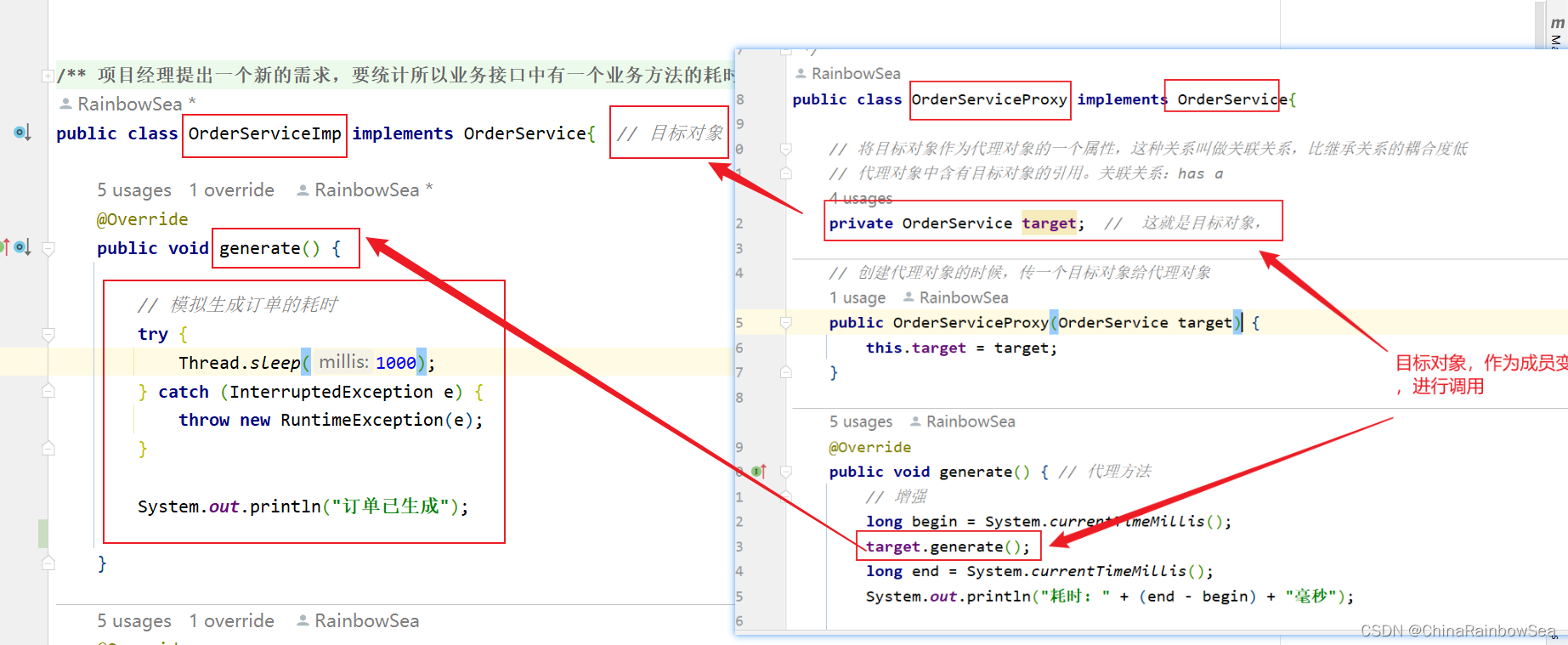Click the class name OrderServiceImp
Viewport: 1568px width, 645px height.
coord(264,133)
